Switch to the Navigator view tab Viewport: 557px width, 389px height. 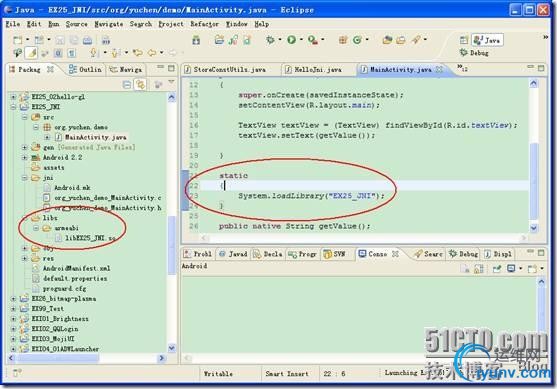click(x=126, y=69)
